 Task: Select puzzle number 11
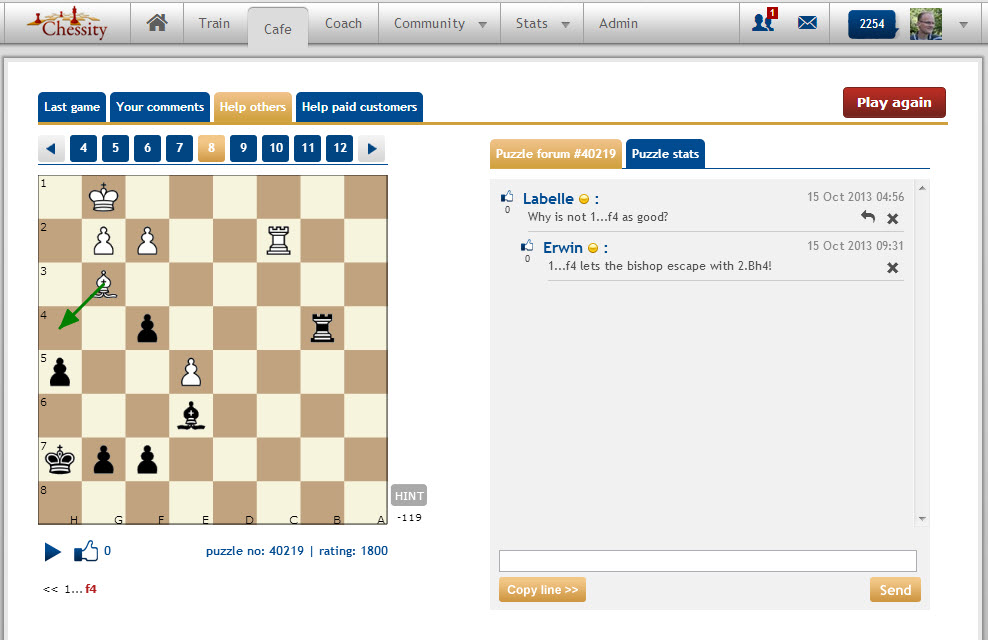307,148
